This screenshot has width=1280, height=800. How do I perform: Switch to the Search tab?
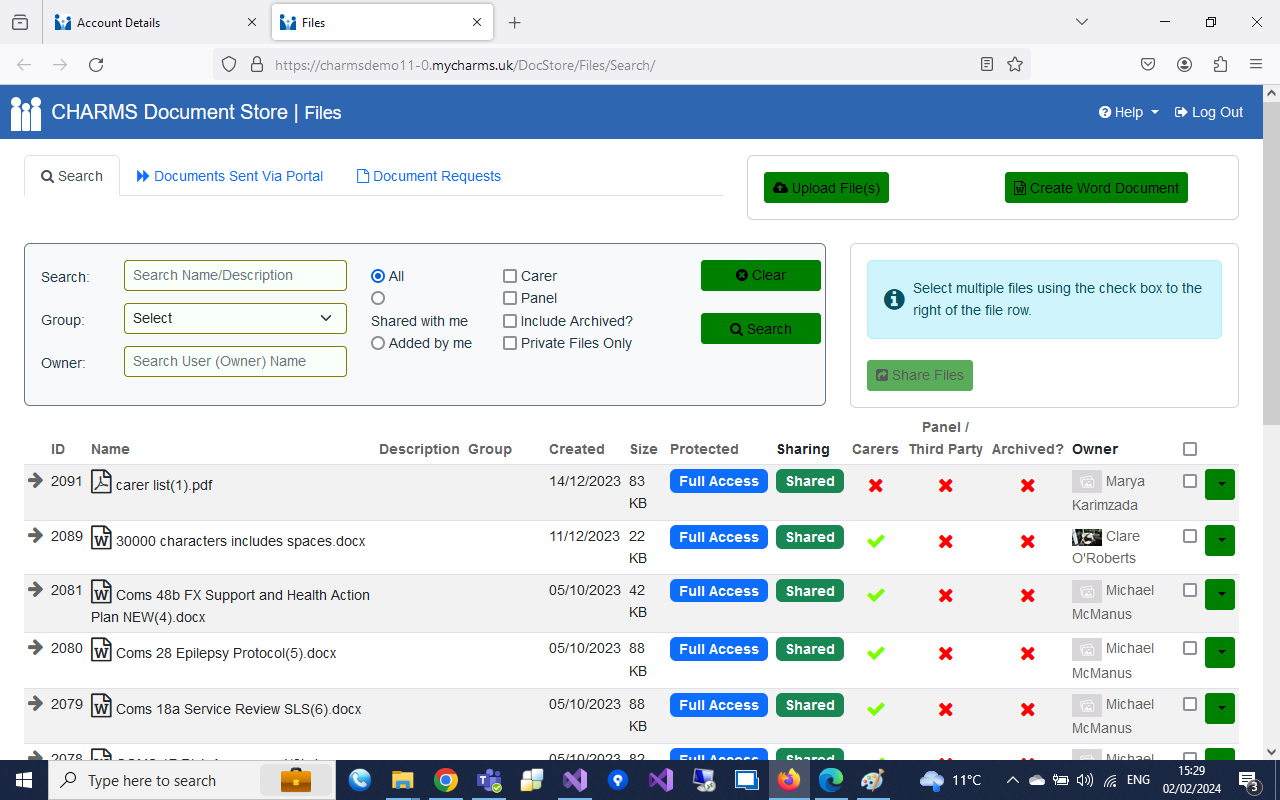click(72, 176)
